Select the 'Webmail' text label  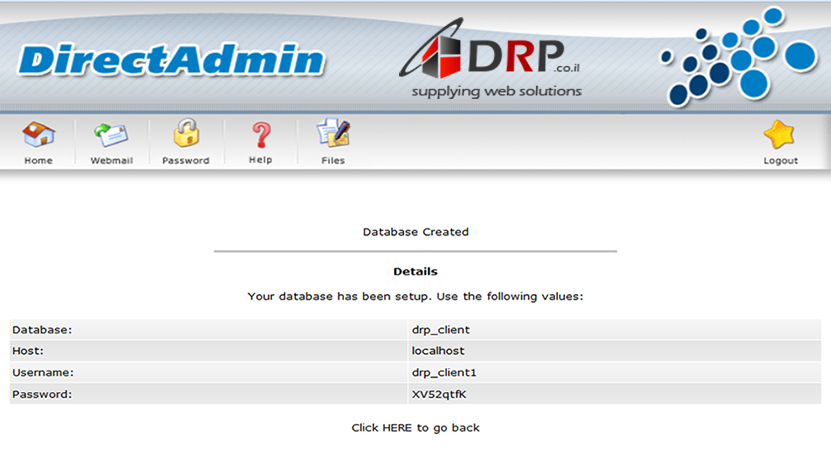111,160
